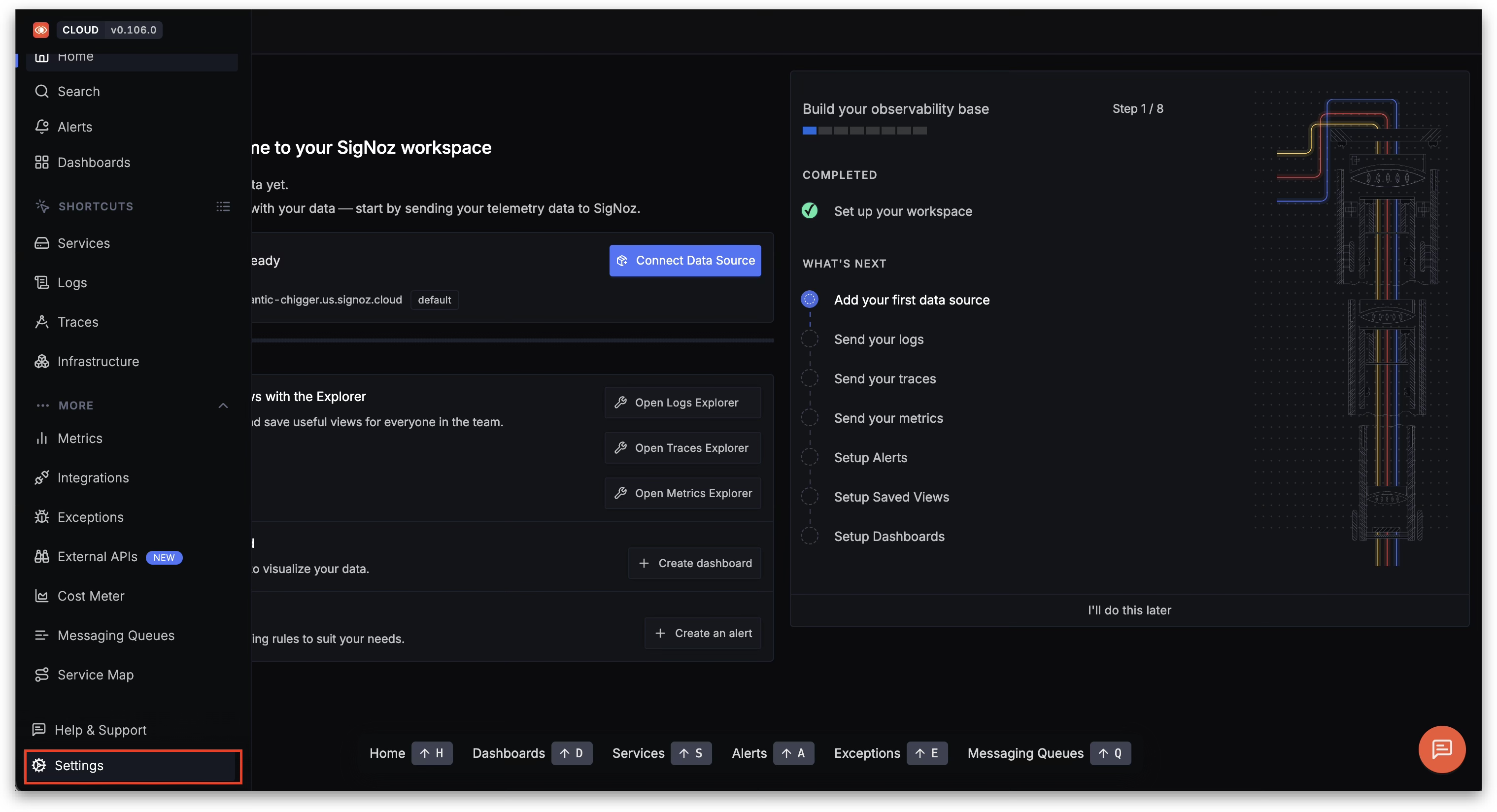Open the orange chat support bubble
Screen dimensions: 1497x812
click(1441, 748)
